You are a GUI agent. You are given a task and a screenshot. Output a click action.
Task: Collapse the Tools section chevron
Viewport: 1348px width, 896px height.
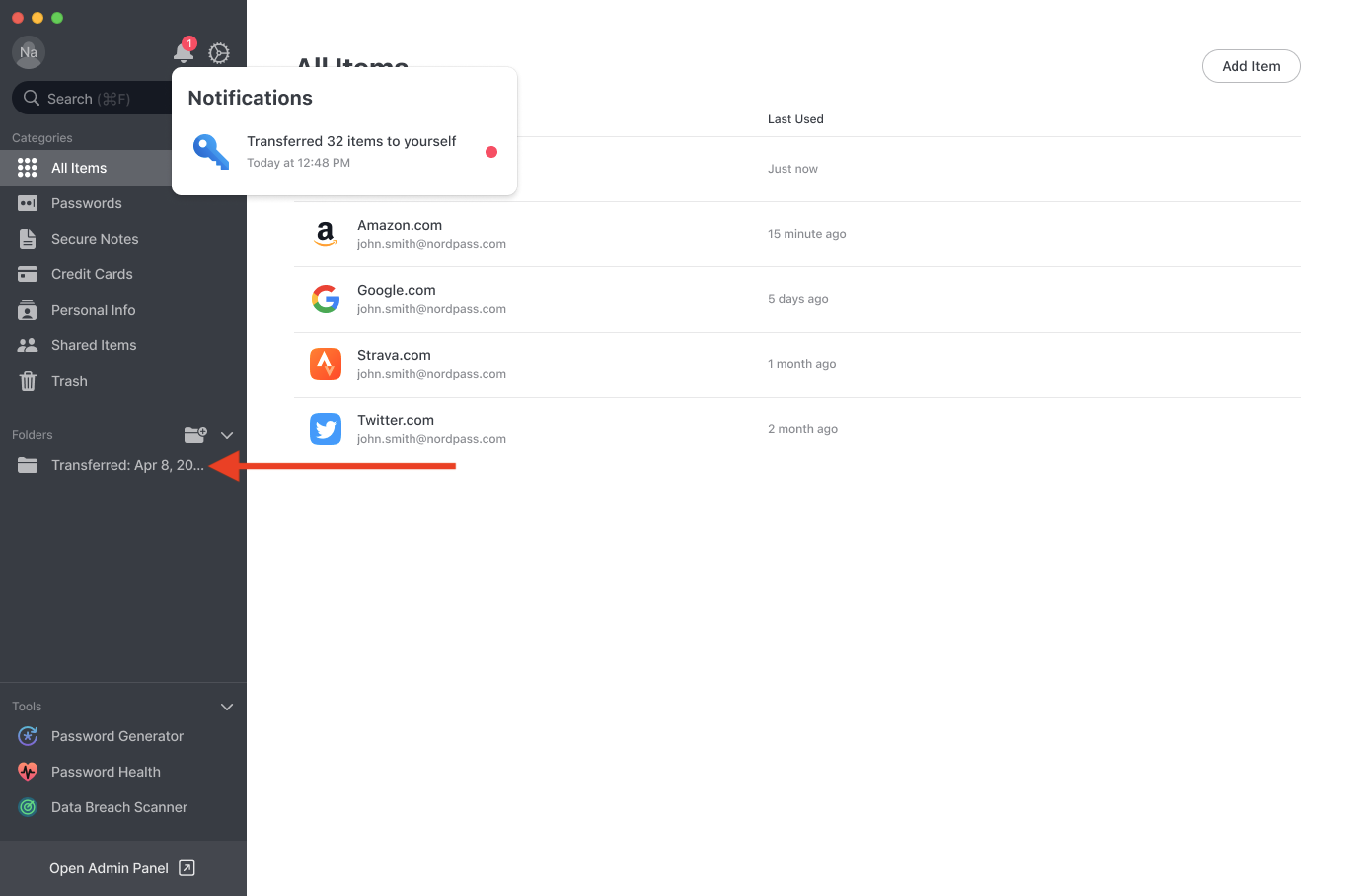pos(227,707)
